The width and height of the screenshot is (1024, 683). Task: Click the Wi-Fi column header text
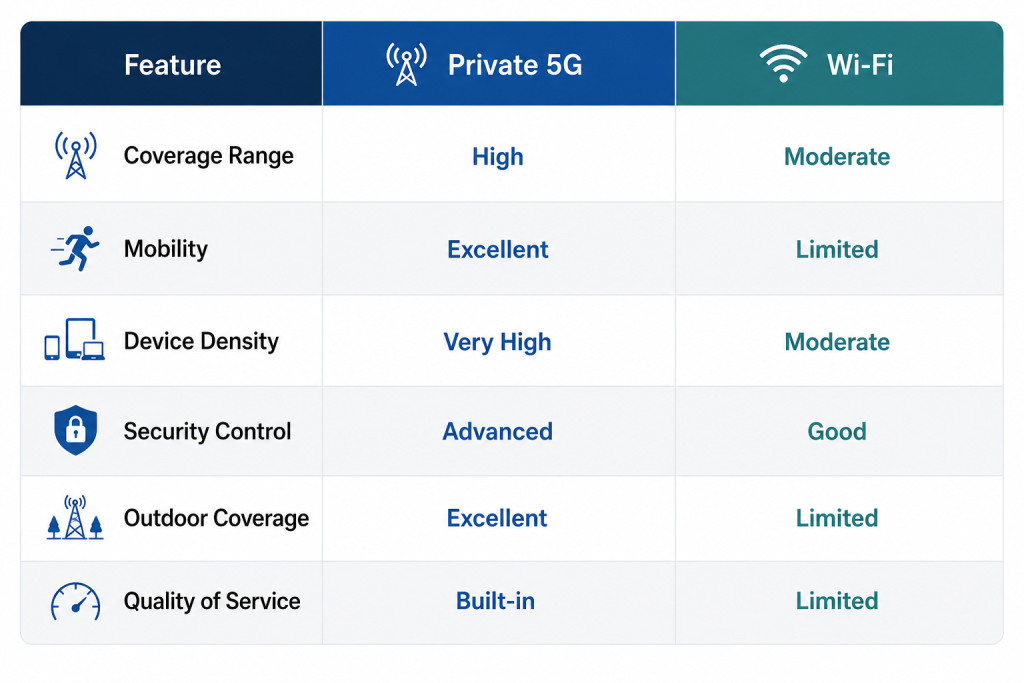859,65
